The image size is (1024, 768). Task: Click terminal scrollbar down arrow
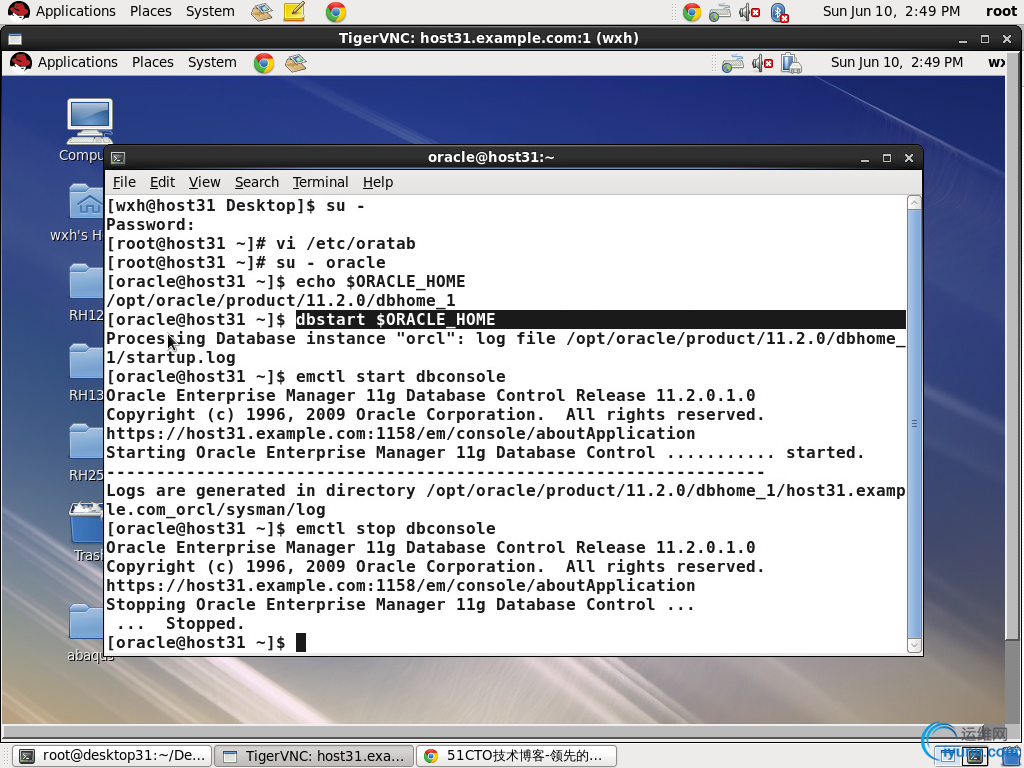click(x=914, y=645)
